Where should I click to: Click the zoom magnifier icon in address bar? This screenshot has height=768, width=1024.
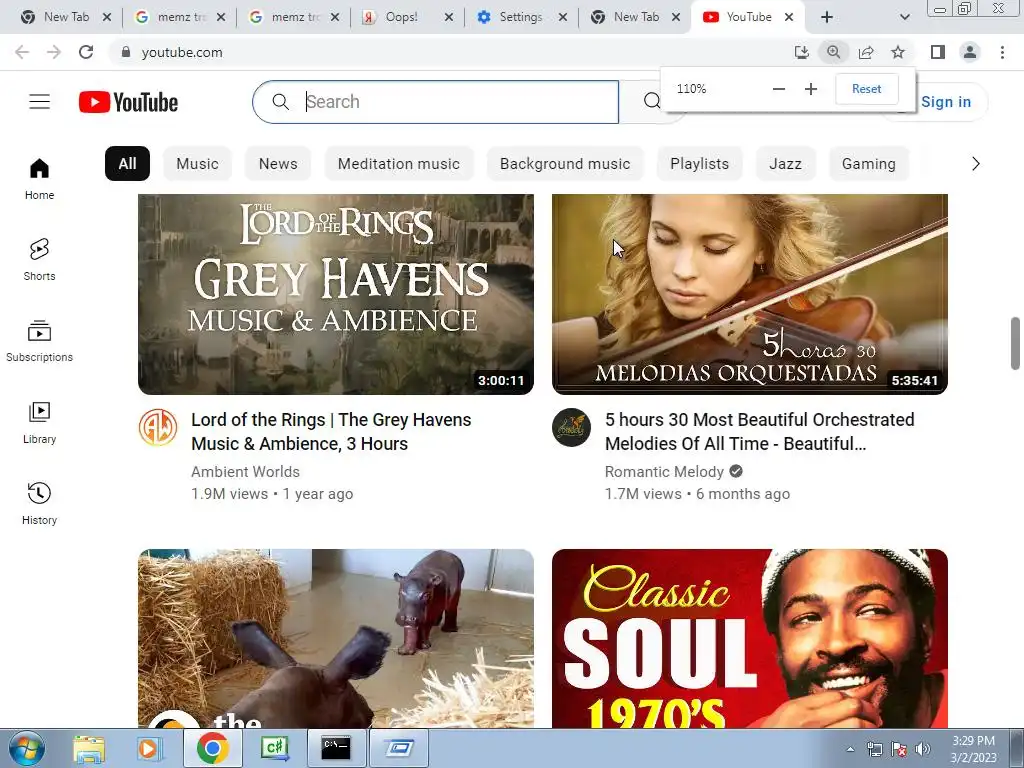(x=833, y=52)
